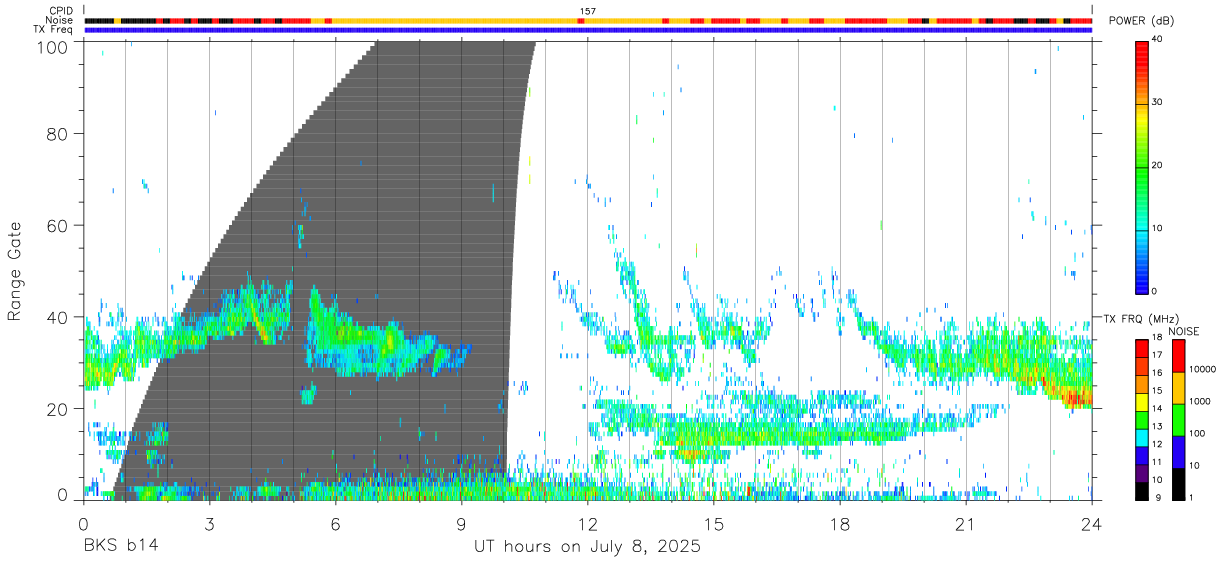Select the 12 tick on UT hours axis

[x=588, y=523]
